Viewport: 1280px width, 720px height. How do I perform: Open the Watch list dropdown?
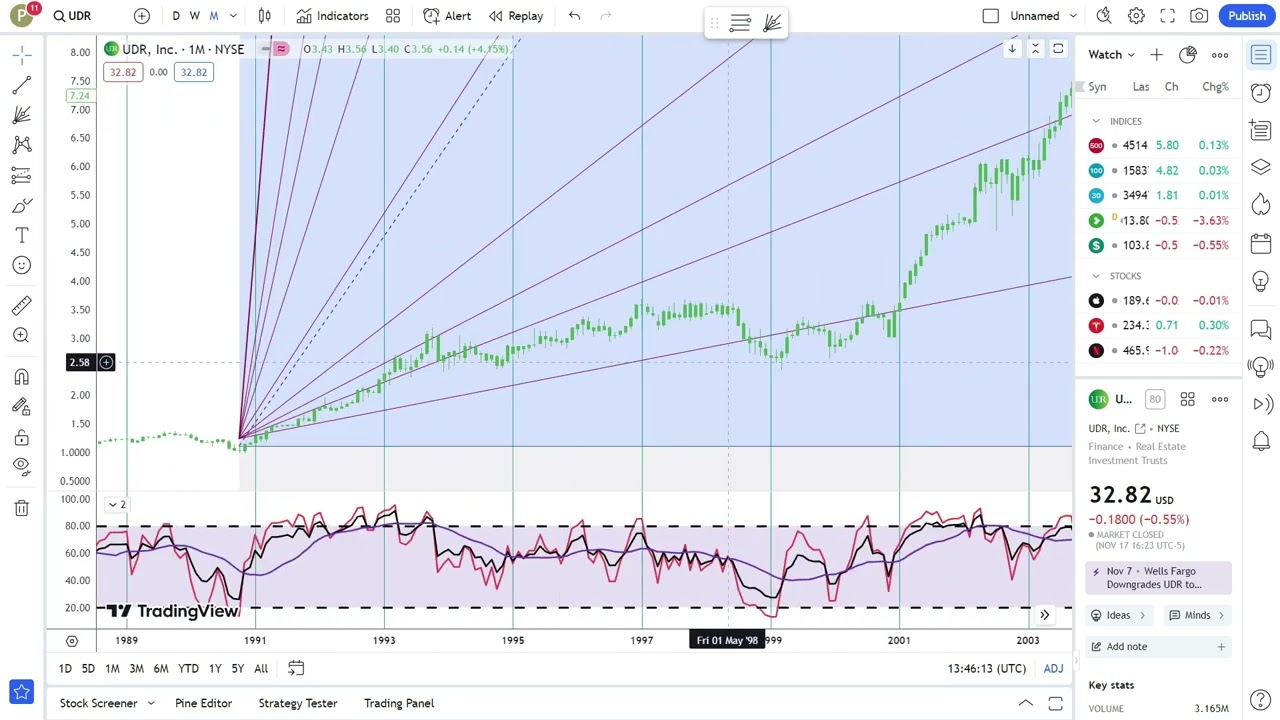coord(1111,55)
